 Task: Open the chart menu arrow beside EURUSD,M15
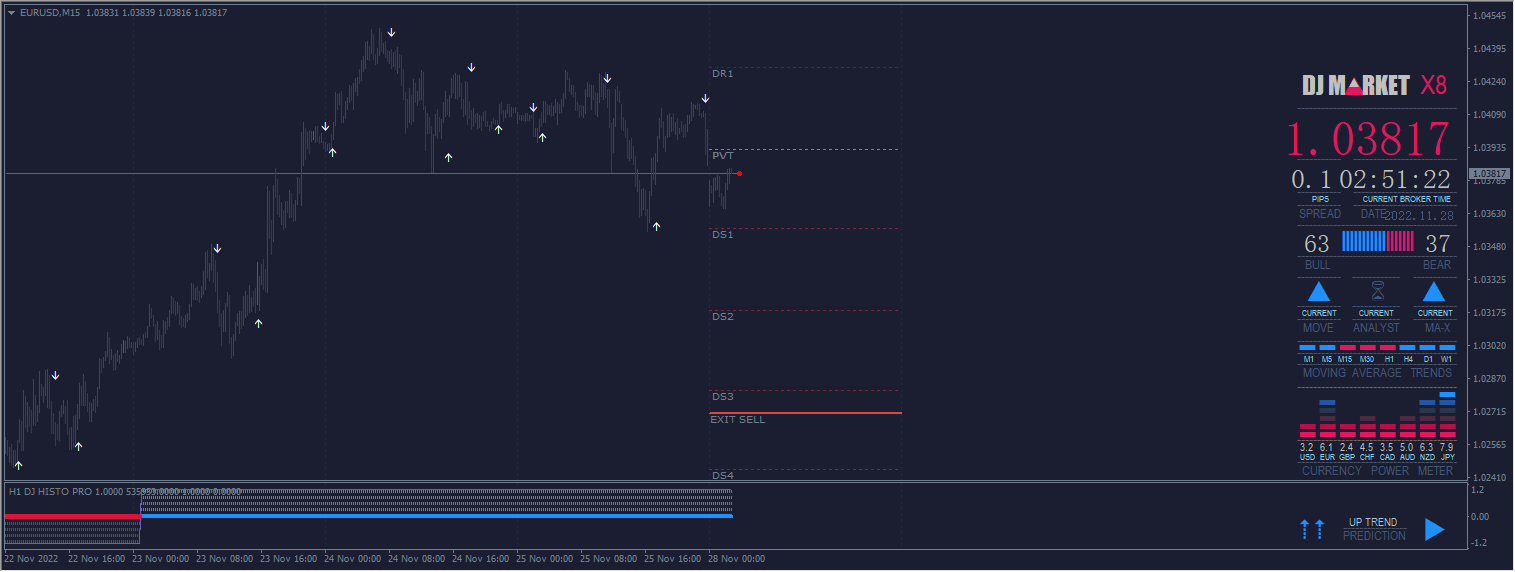pyautogui.click(x=11, y=12)
